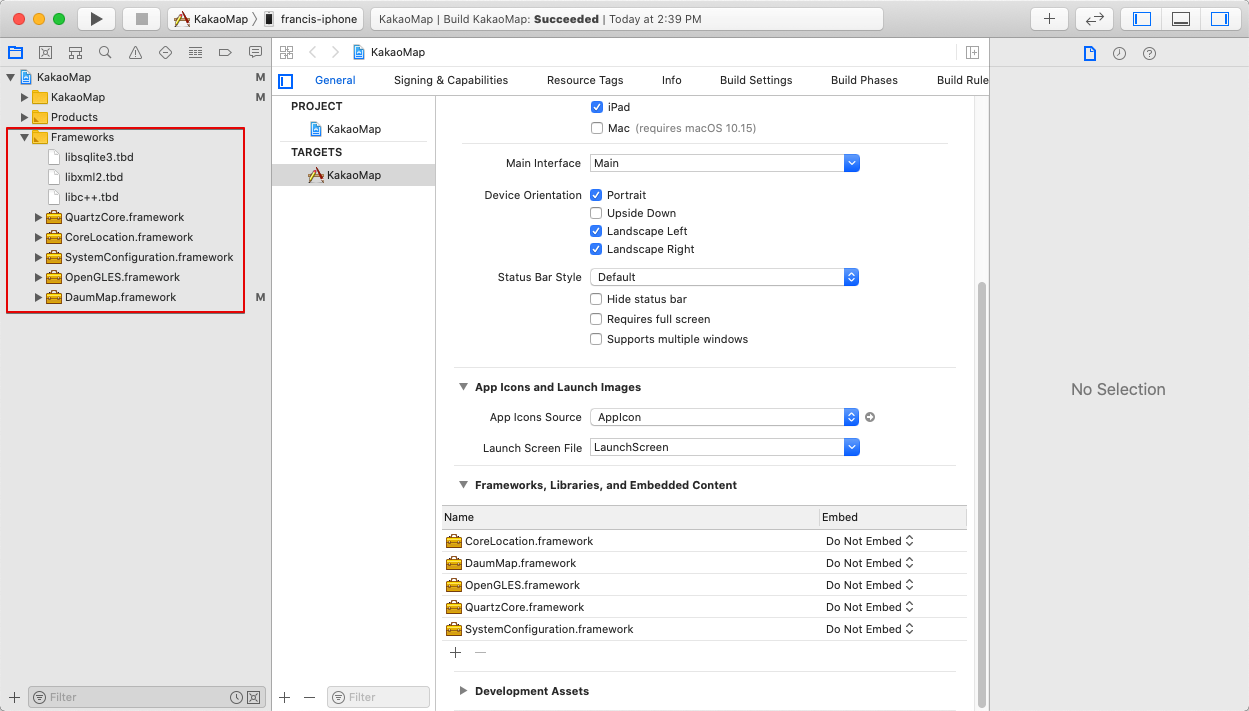The image size is (1249, 711).
Task: Open the Find navigator magnifier icon
Action: (105, 53)
